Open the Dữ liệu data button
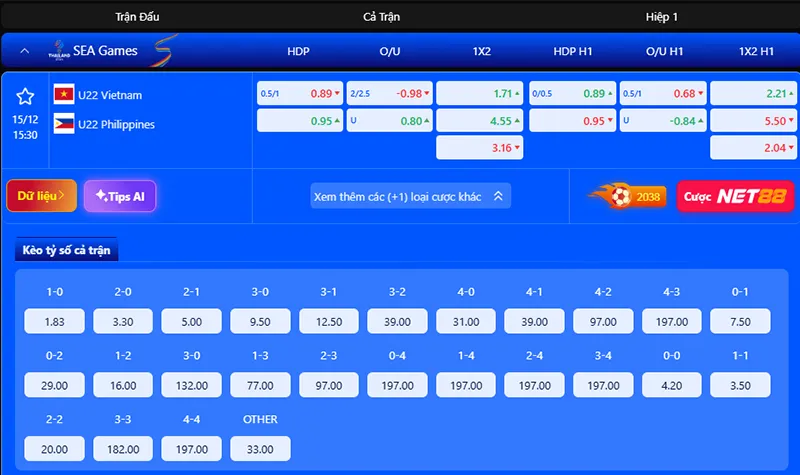The image size is (800, 475). [x=41, y=196]
